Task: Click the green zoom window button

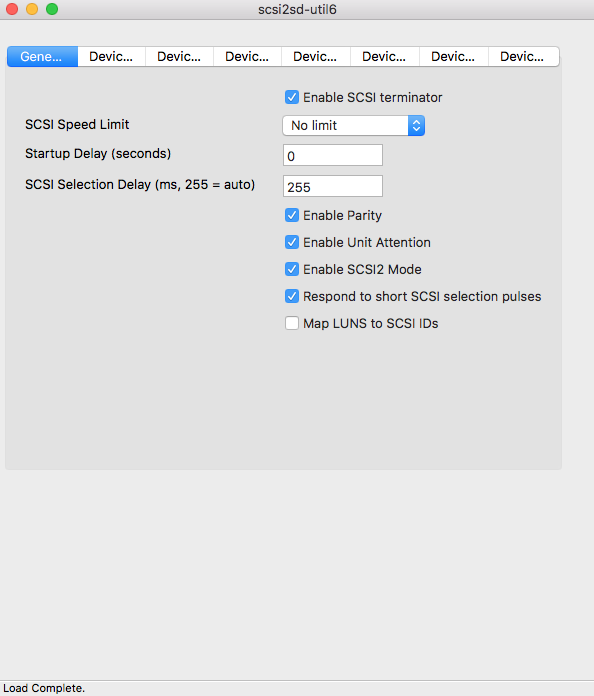Action: click(52, 9)
